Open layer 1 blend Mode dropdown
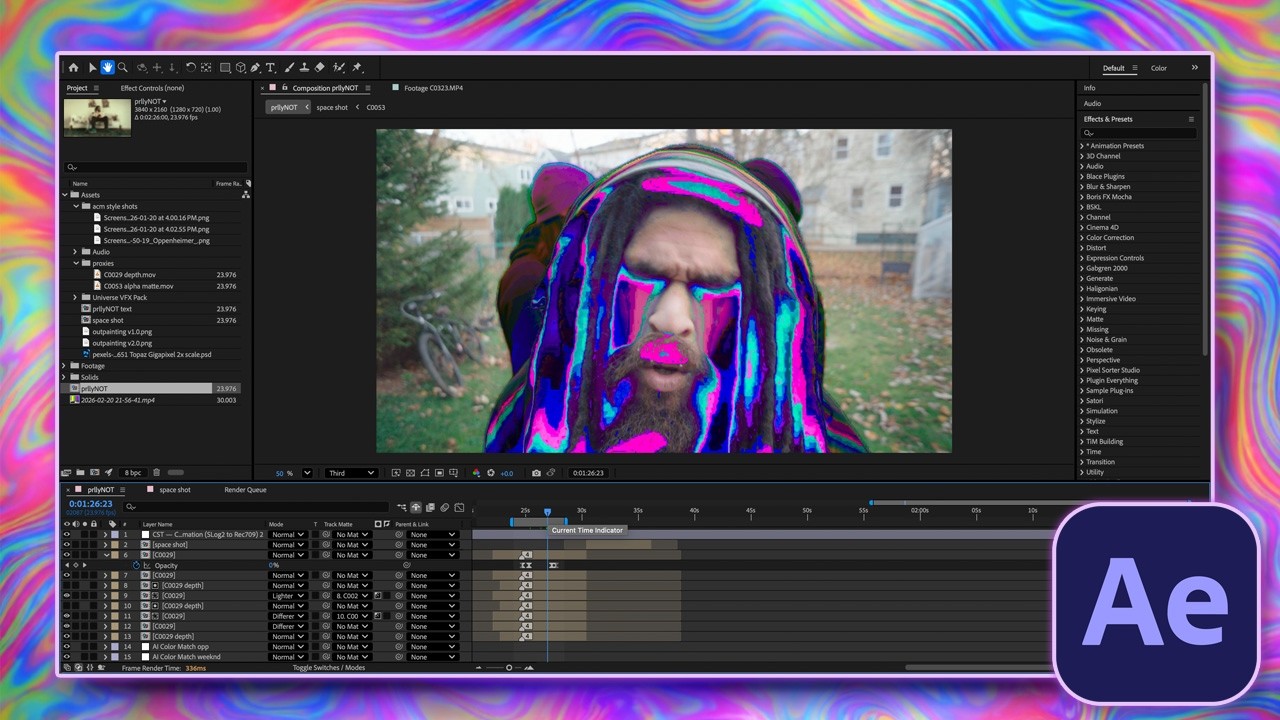Image resolution: width=1280 pixels, height=720 pixels. click(288, 535)
